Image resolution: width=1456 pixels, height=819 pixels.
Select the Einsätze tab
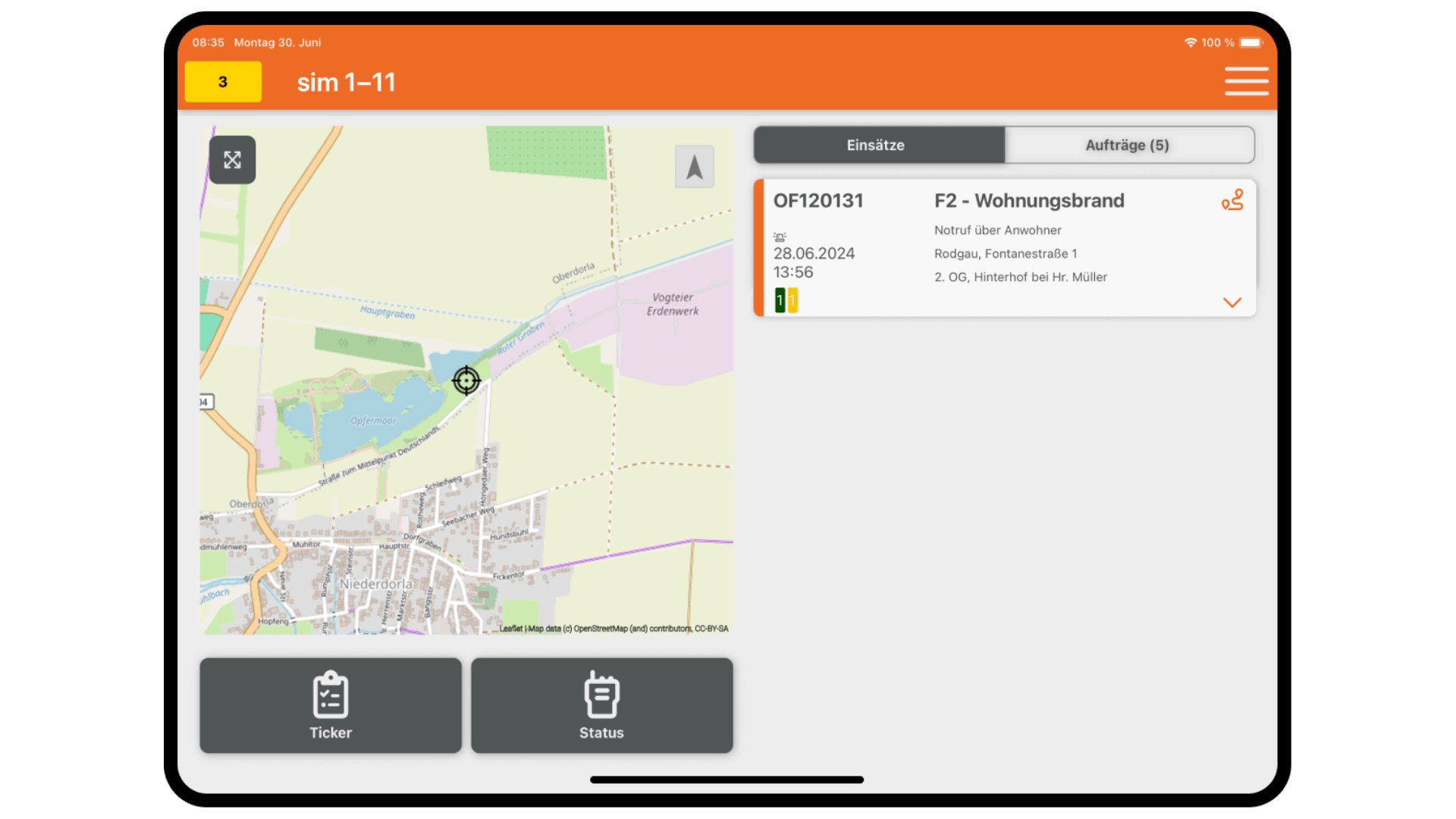[x=877, y=145]
